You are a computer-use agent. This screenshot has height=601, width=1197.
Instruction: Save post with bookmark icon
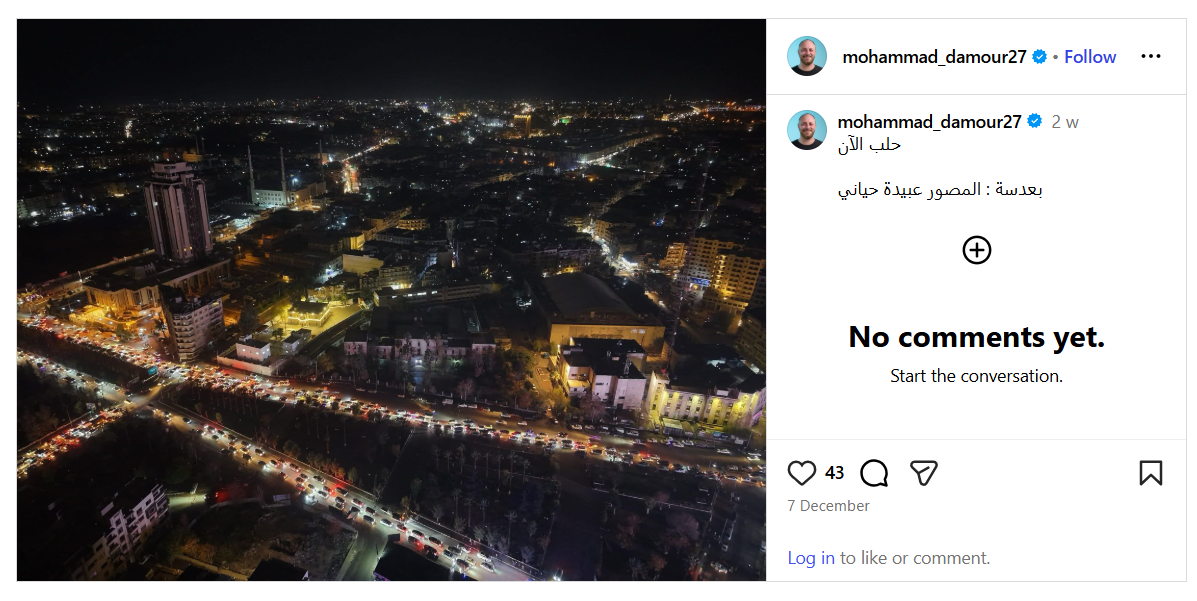pyautogui.click(x=1150, y=473)
